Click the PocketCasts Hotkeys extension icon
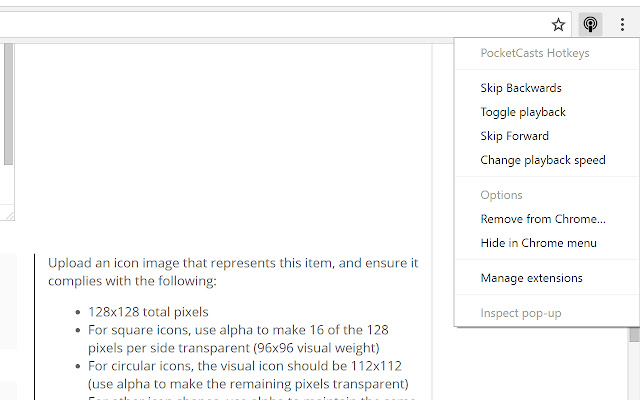 [x=590, y=24]
